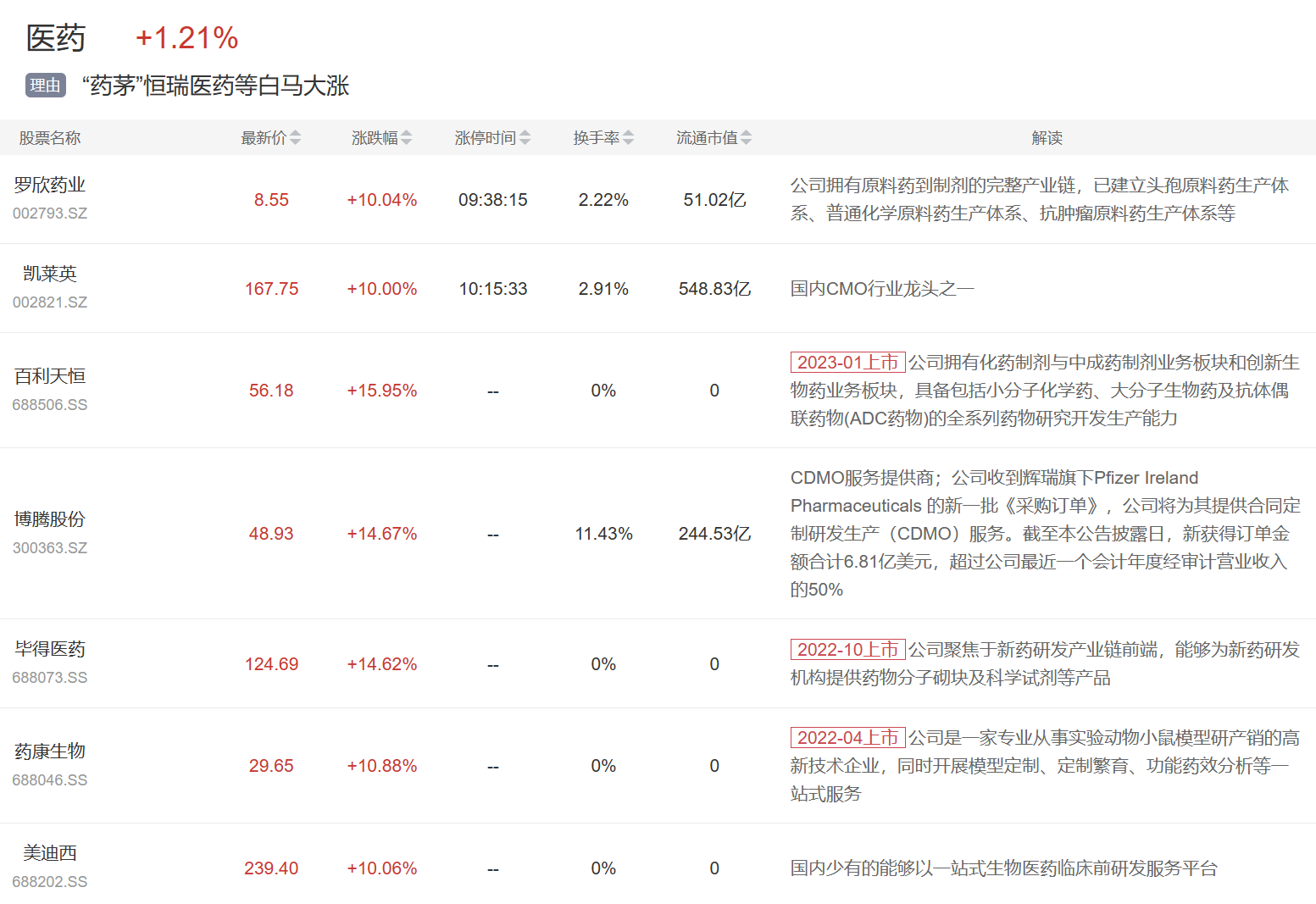
Task: Click market cap 244.53亿
Action: (714, 534)
